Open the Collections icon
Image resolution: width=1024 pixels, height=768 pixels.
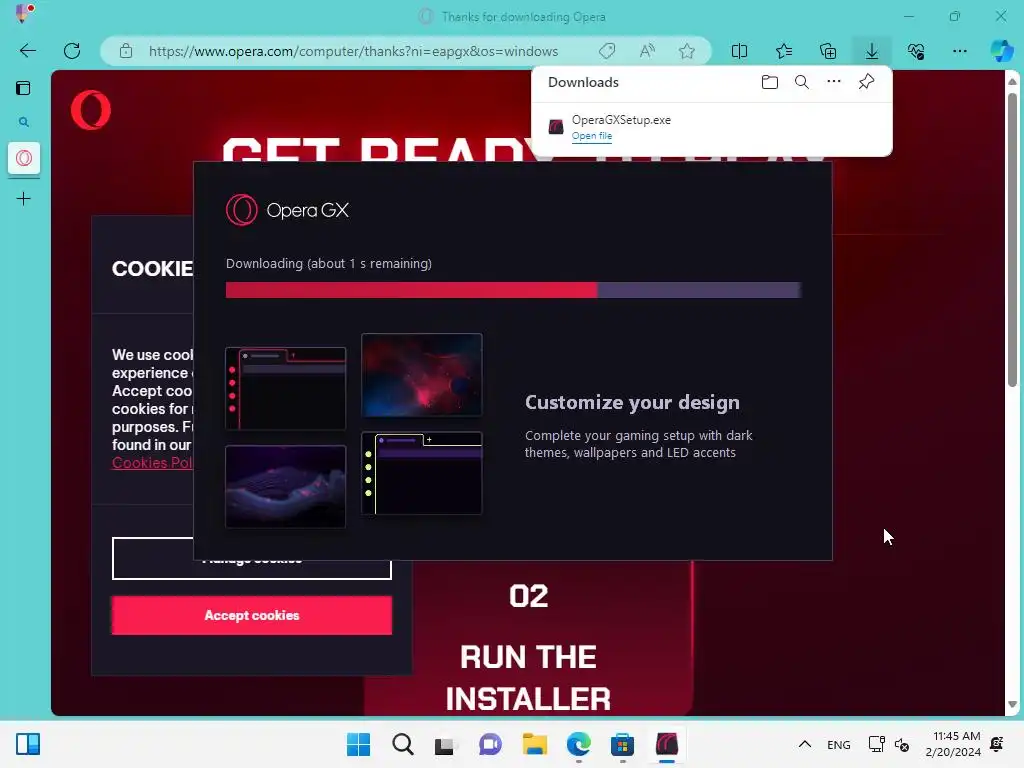pos(828,51)
